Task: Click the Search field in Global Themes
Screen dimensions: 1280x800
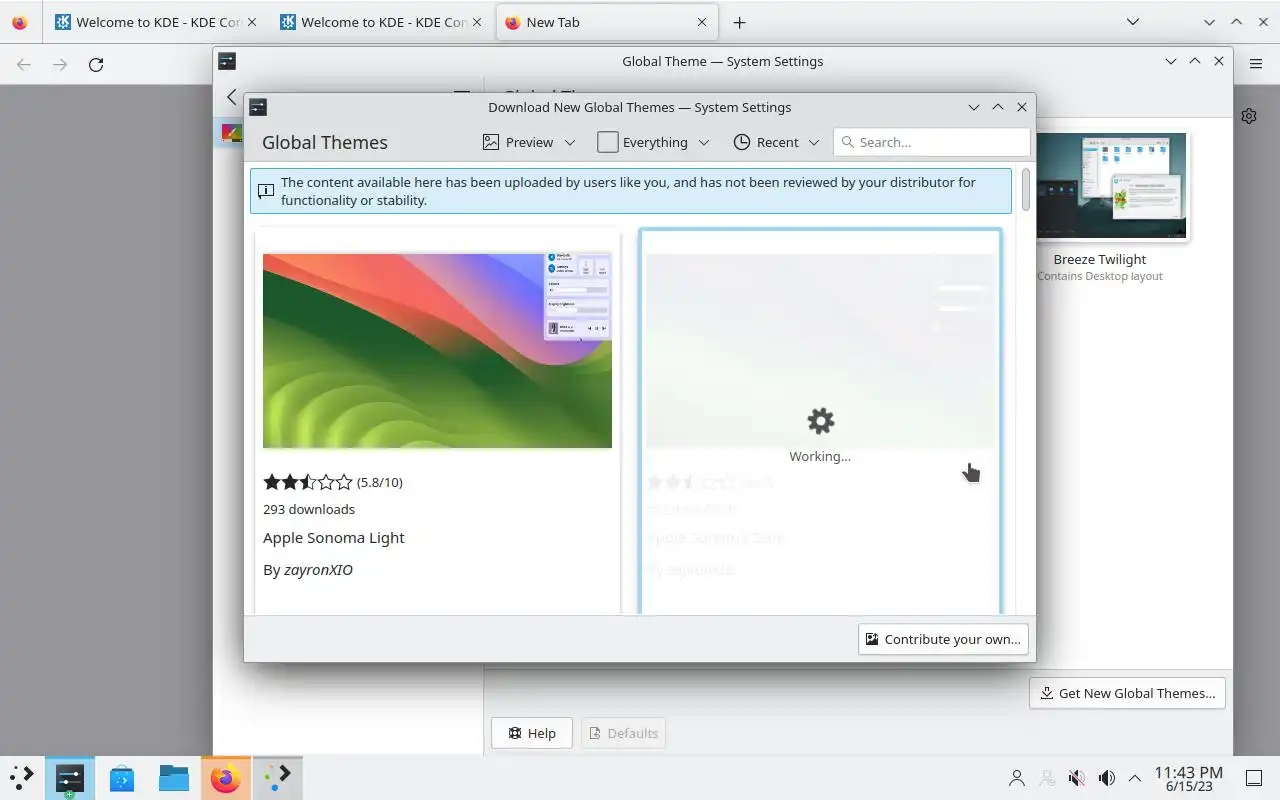Action: coord(932,142)
